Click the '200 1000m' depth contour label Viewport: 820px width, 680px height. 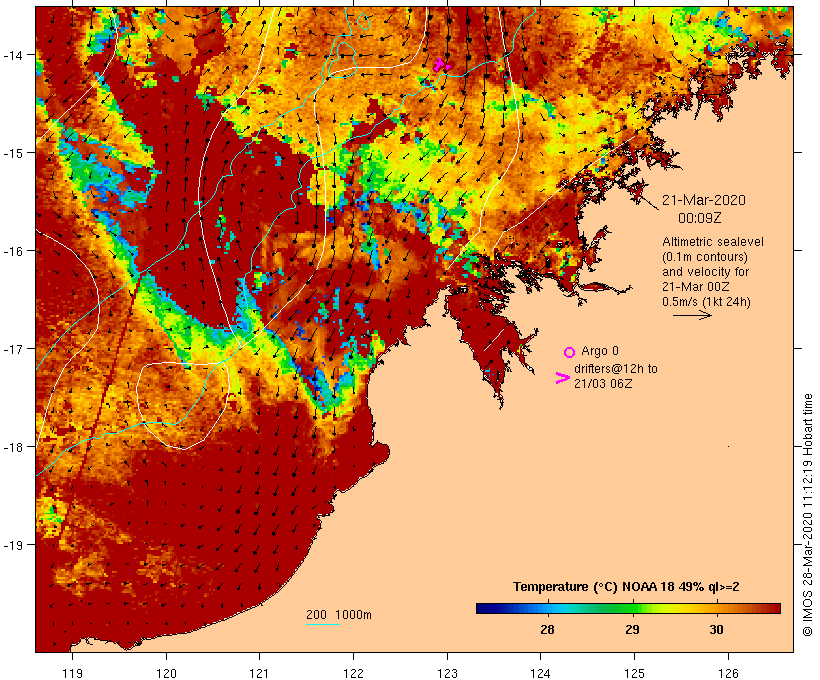click(x=339, y=615)
